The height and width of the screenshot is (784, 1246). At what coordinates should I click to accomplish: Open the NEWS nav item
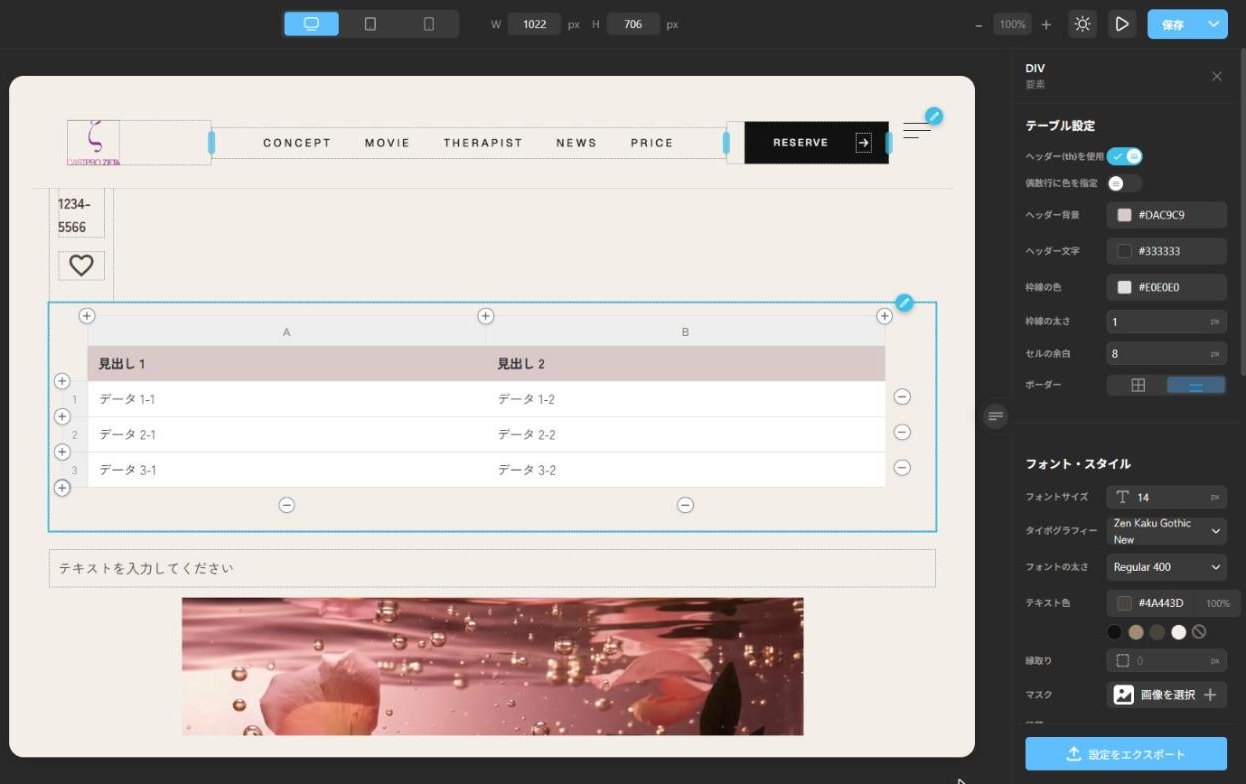click(576, 143)
